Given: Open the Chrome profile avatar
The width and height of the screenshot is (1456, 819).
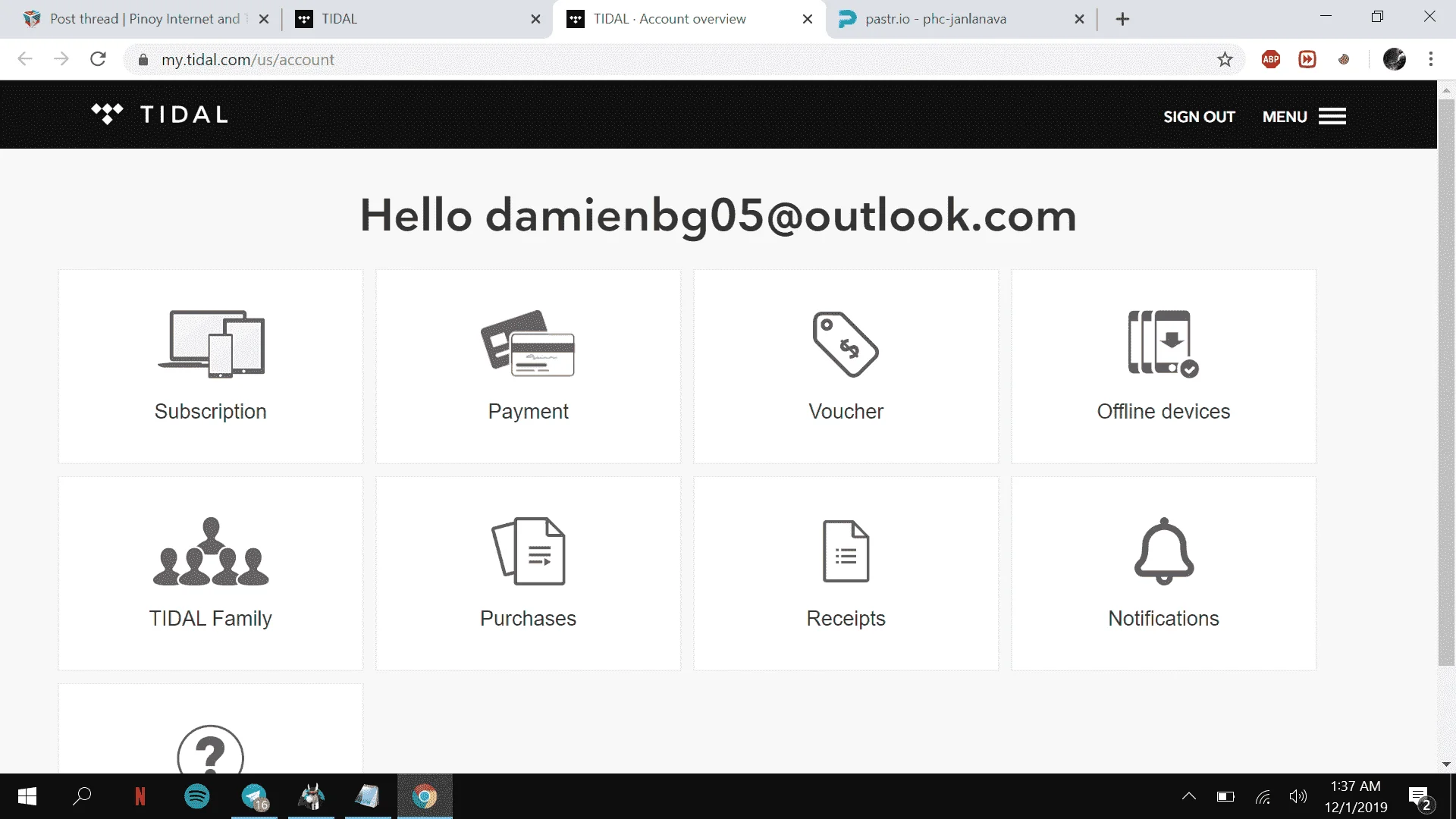Looking at the screenshot, I should pyautogui.click(x=1395, y=59).
